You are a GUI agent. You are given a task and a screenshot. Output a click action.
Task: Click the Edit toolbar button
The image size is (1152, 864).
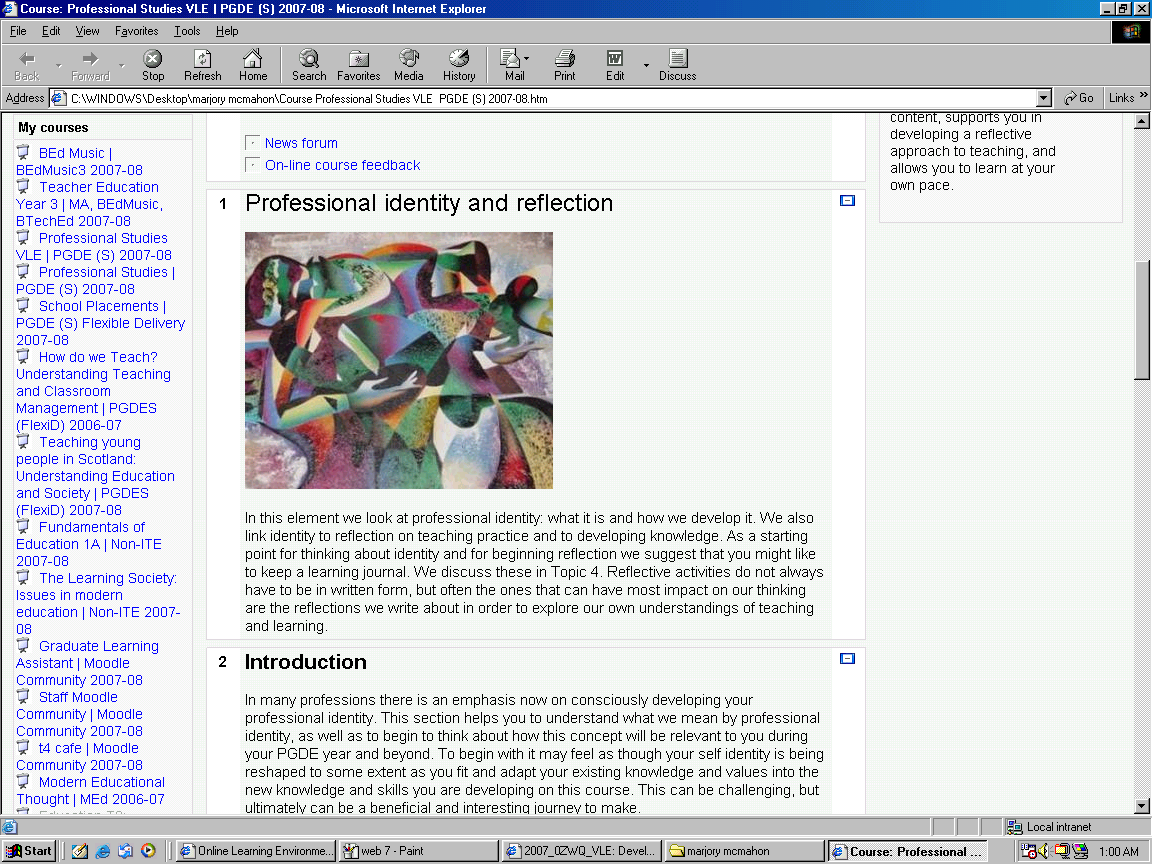(615, 65)
